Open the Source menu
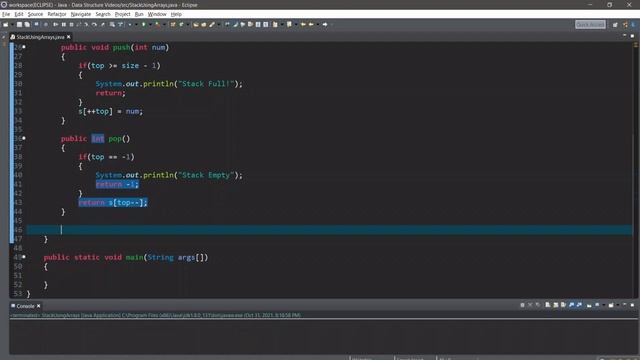 click(x=35, y=14)
